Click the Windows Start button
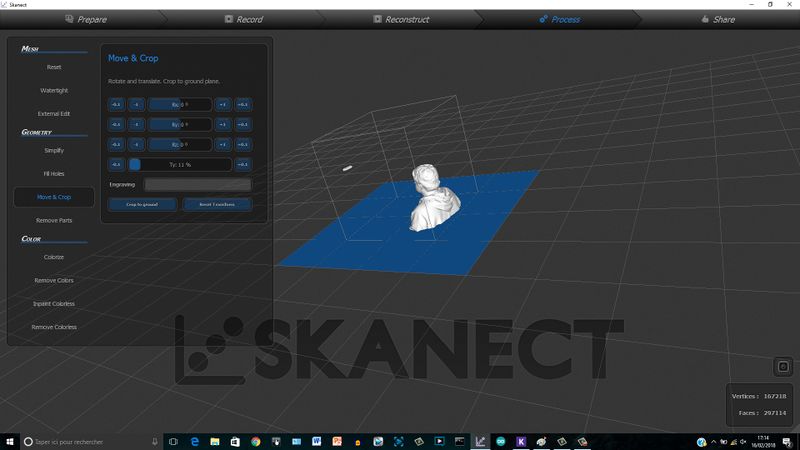This screenshot has height=450, width=800. pos(10,441)
